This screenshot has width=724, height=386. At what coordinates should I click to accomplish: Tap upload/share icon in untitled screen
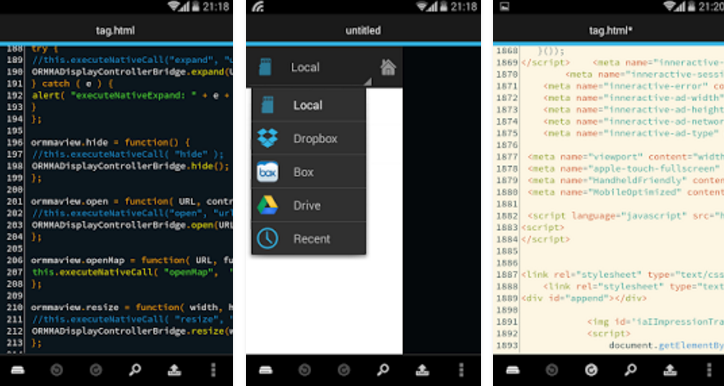(x=422, y=370)
